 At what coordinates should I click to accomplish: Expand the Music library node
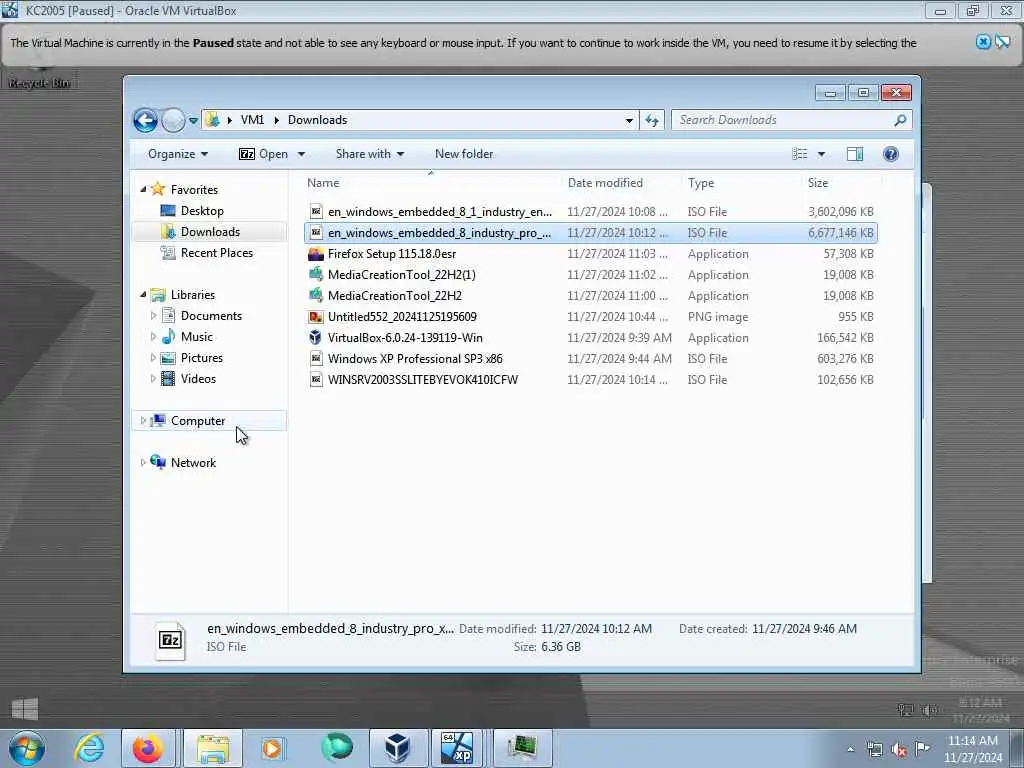pos(153,336)
